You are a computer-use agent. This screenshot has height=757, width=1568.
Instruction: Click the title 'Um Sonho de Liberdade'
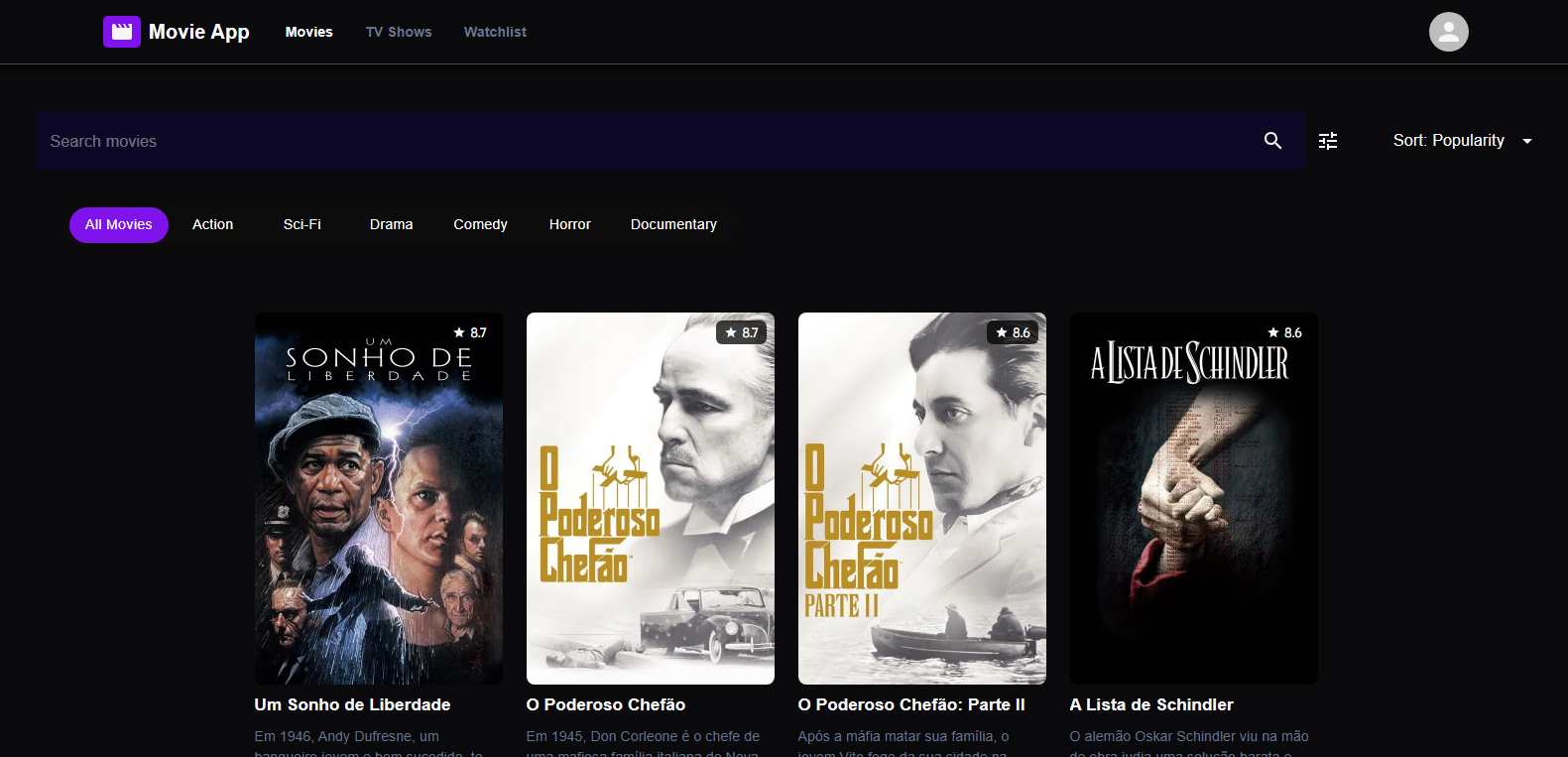click(x=352, y=704)
